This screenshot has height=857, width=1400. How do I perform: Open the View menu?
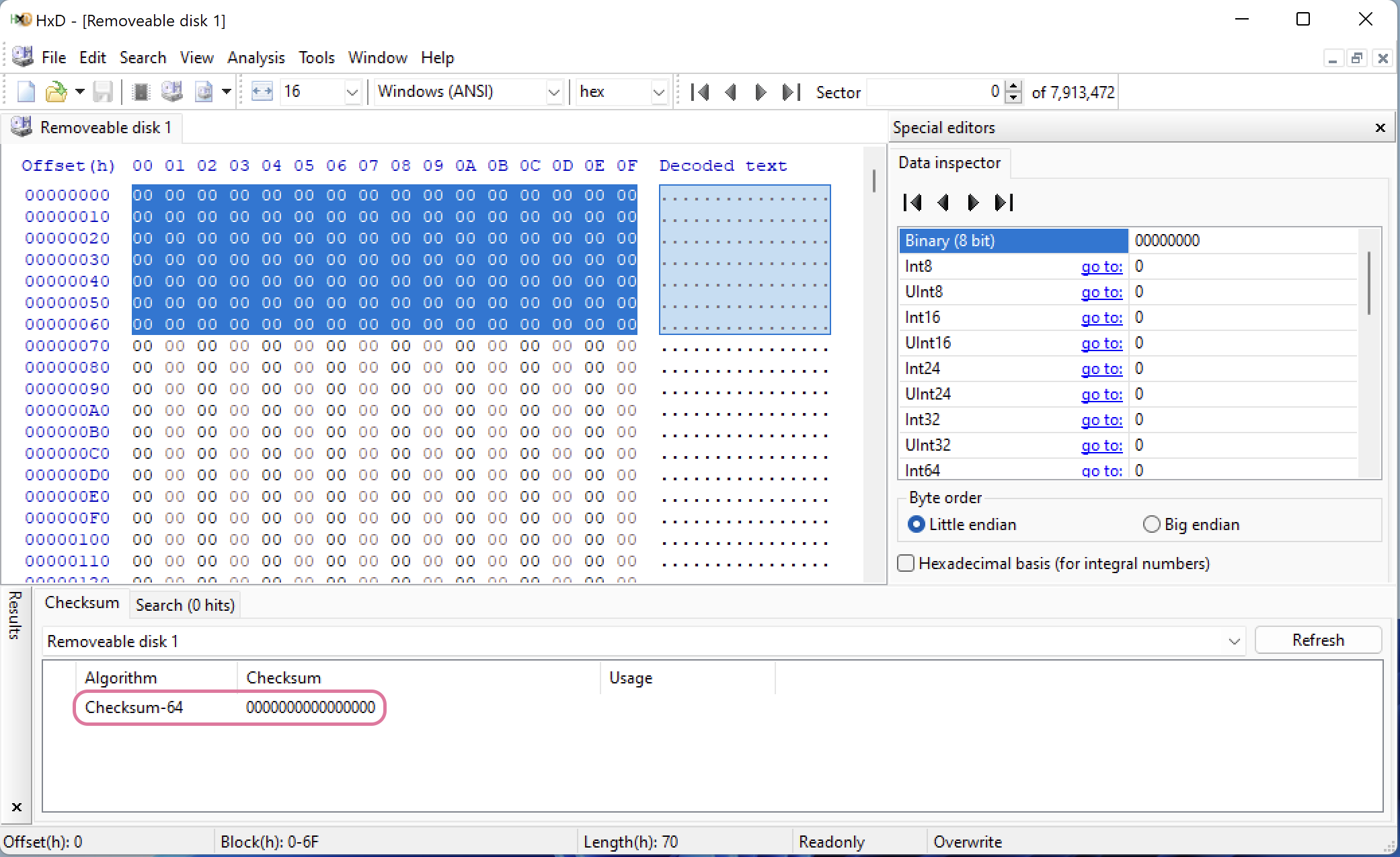click(x=196, y=58)
